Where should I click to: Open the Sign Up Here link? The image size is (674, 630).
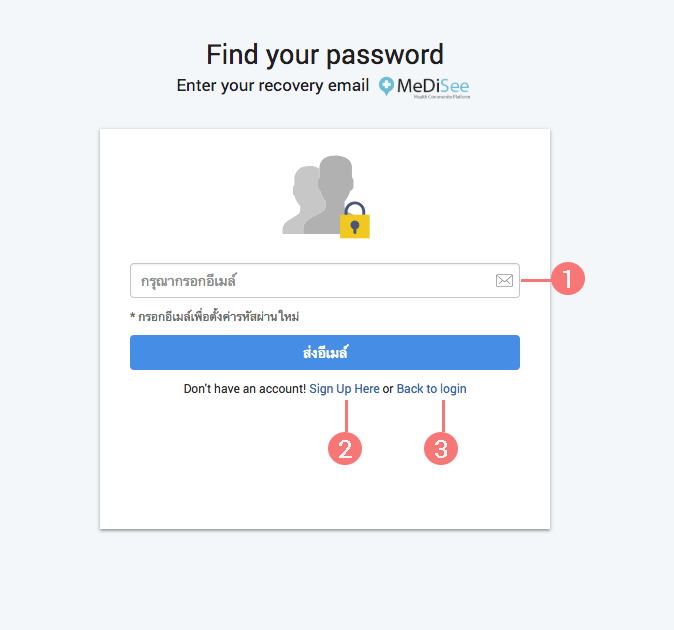tap(344, 389)
